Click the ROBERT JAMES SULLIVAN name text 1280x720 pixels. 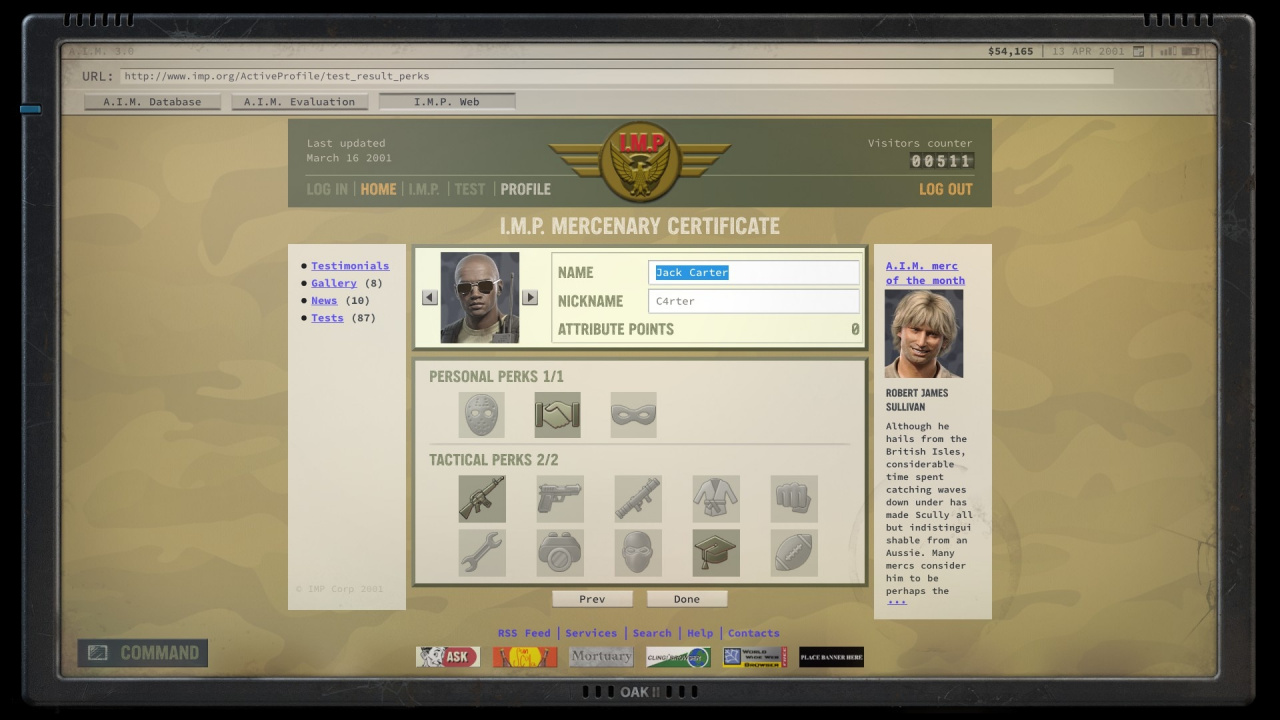[x=917, y=400]
